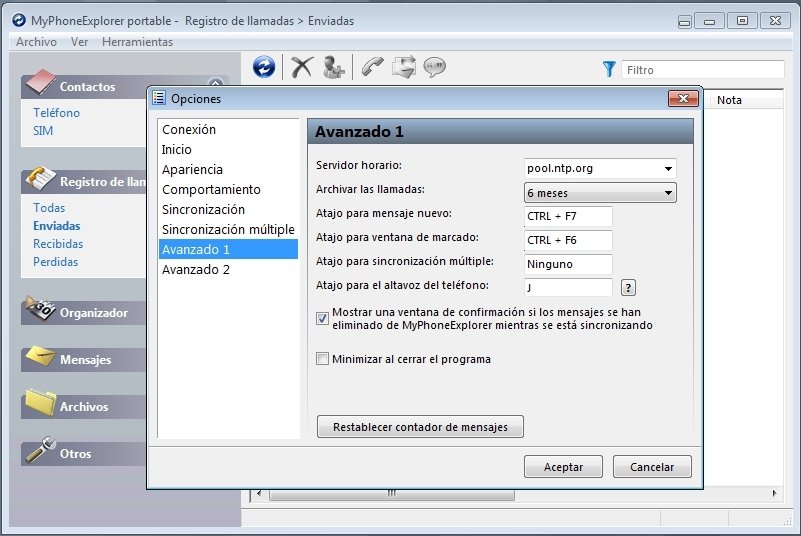Click the Otros wrench icon
801x536 pixels.
(41, 450)
